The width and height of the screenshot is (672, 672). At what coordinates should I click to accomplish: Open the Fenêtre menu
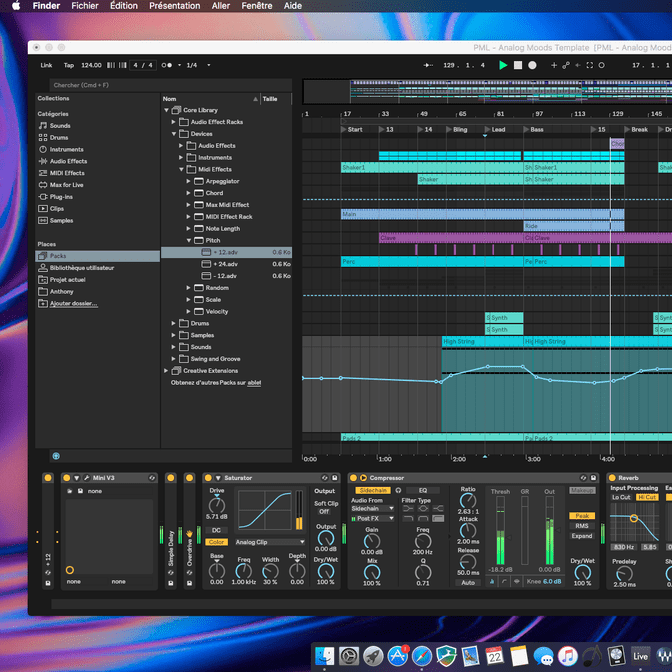[257, 6]
